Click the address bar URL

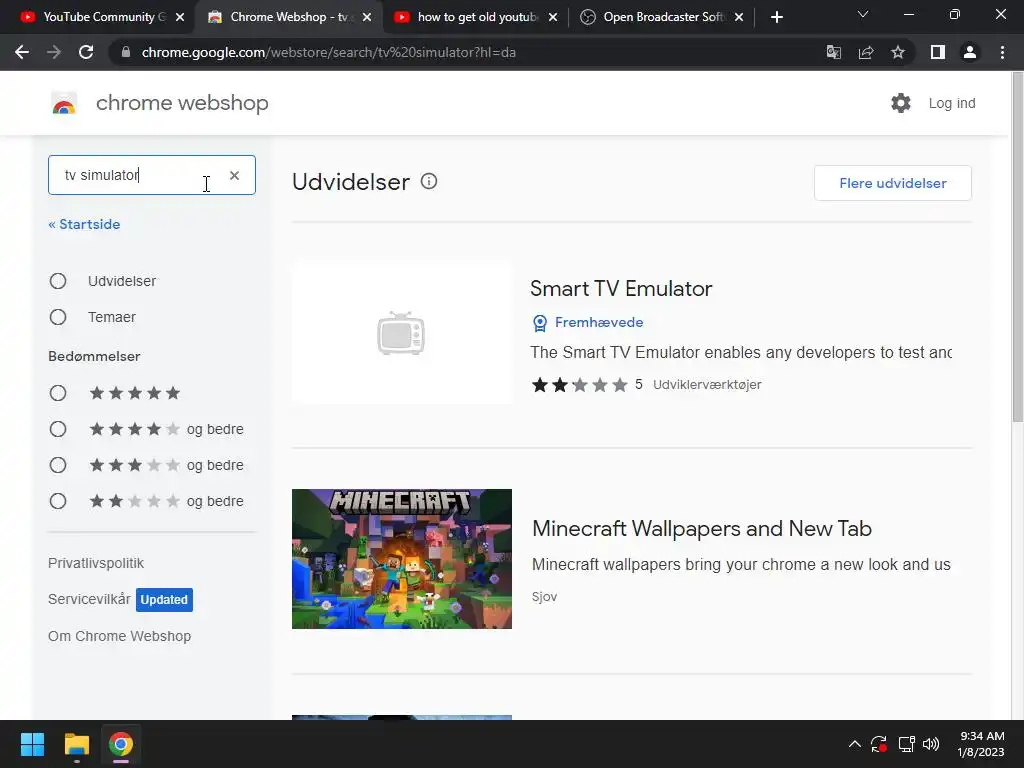(328, 52)
